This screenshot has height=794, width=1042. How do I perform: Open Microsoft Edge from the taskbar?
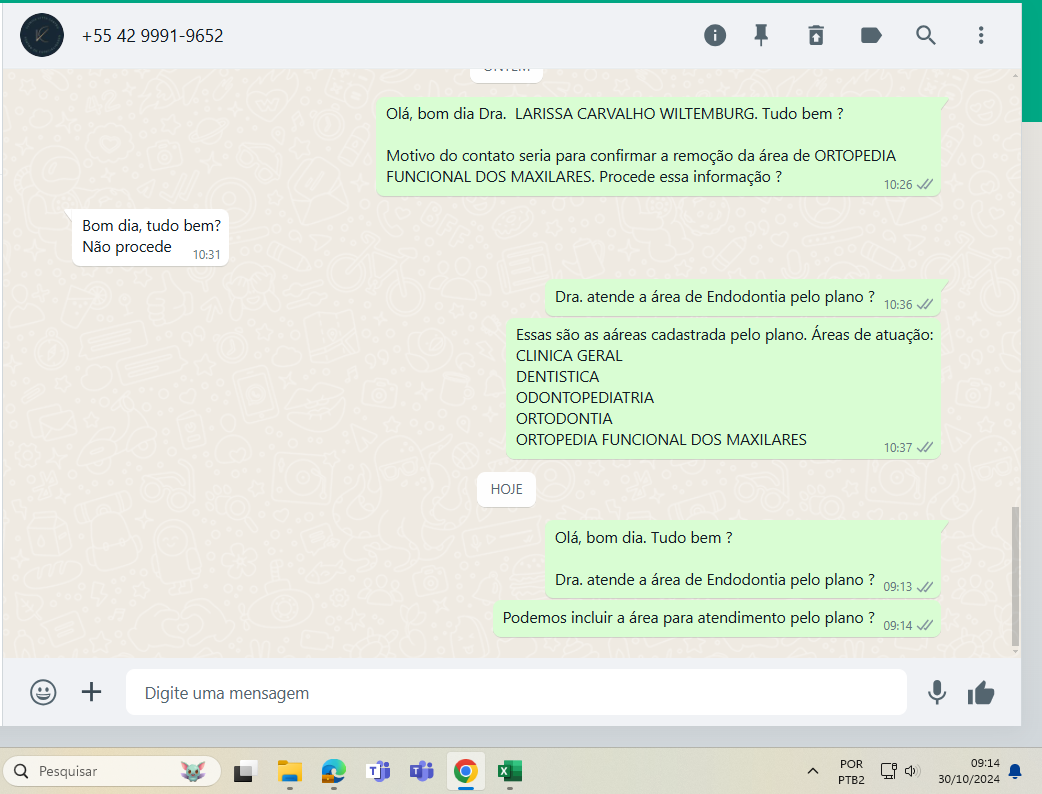[x=334, y=771]
